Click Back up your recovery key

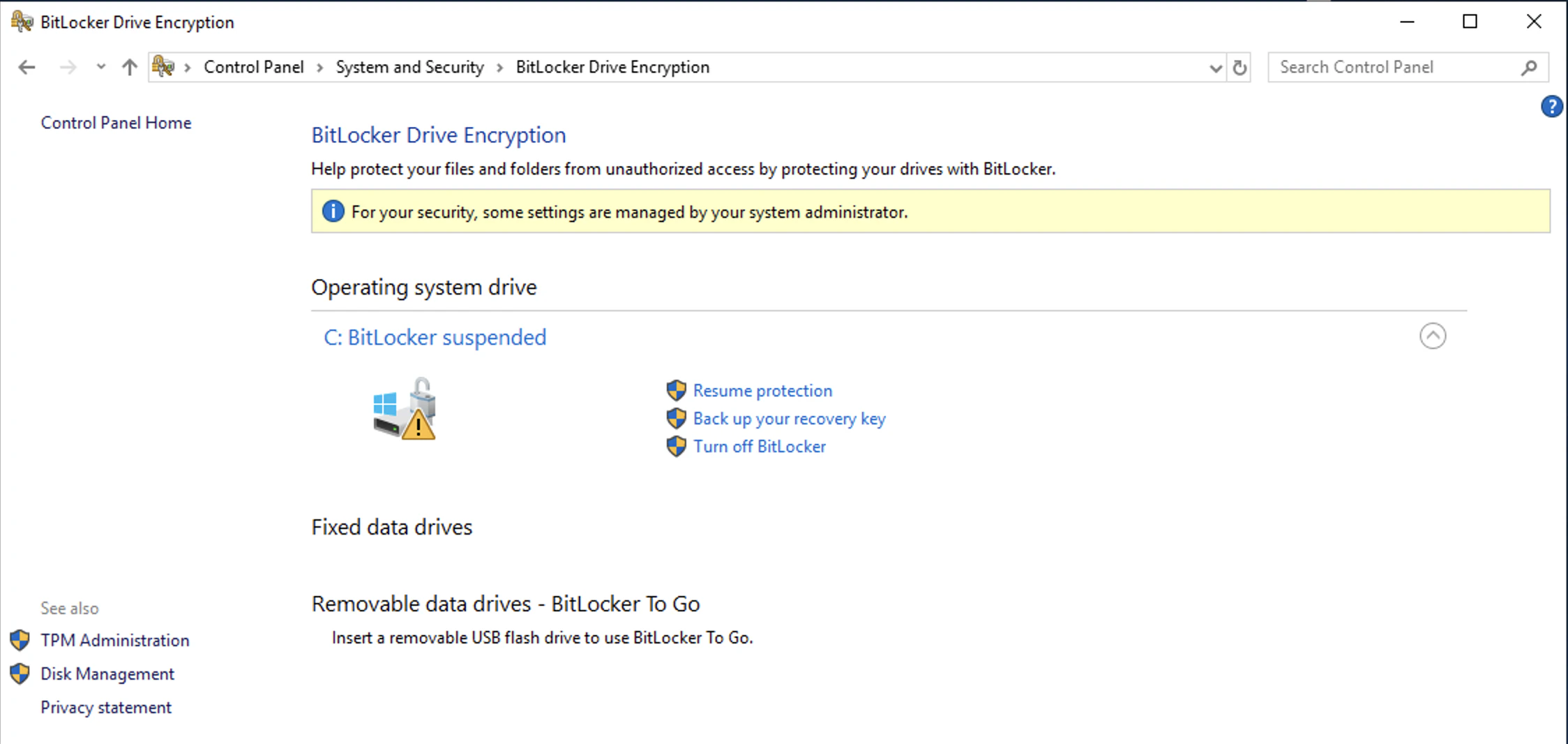tap(789, 419)
